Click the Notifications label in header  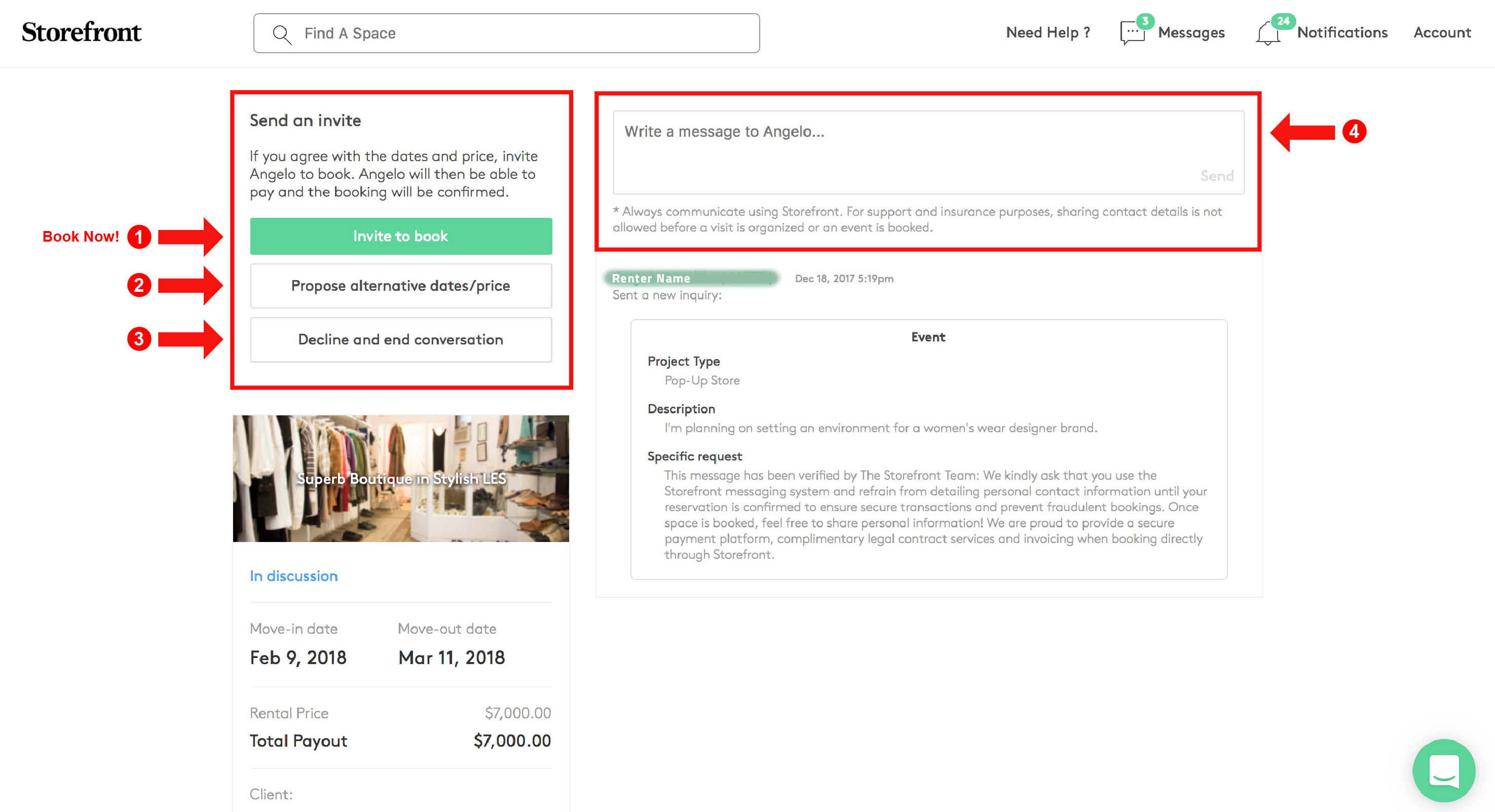(x=1342, y=32)
